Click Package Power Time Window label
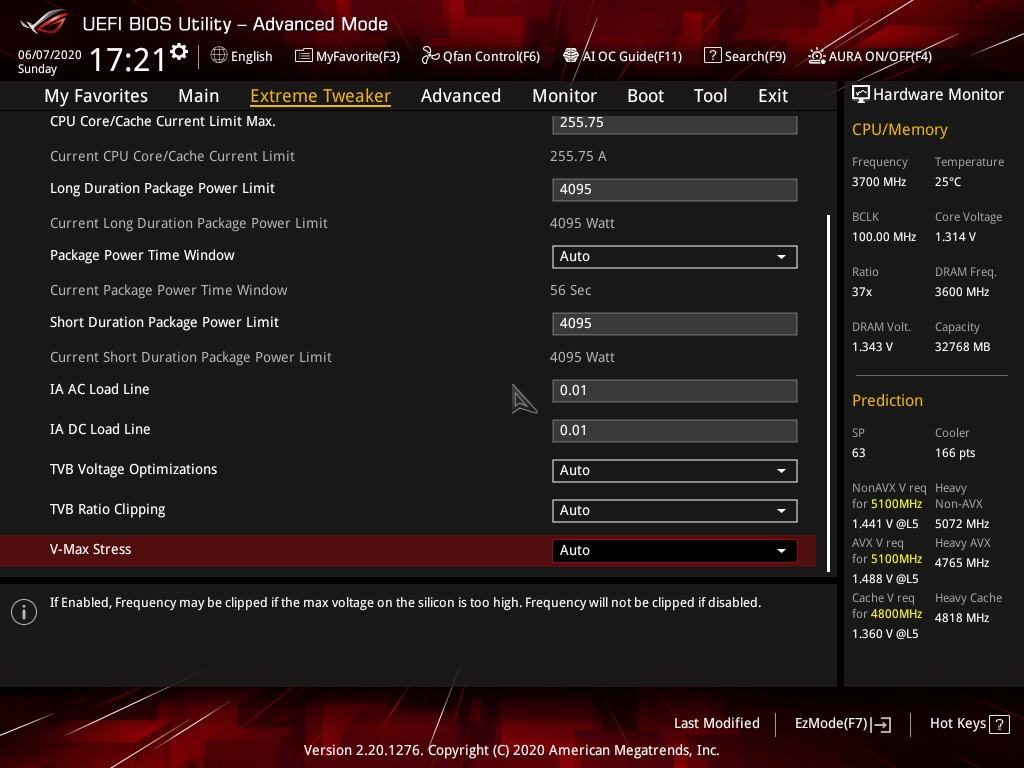This screenshot has height=768, width=1024. 142,255
